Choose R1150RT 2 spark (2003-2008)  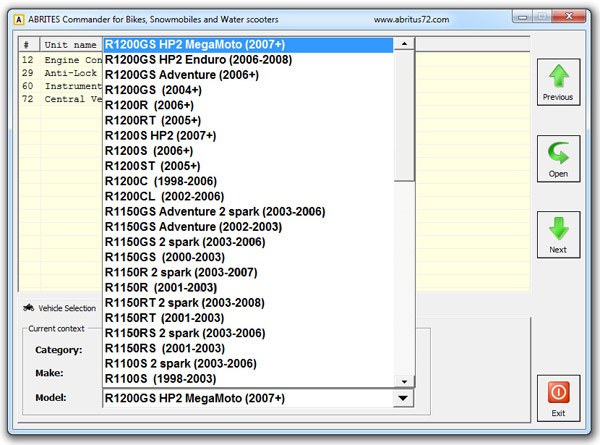185,302
